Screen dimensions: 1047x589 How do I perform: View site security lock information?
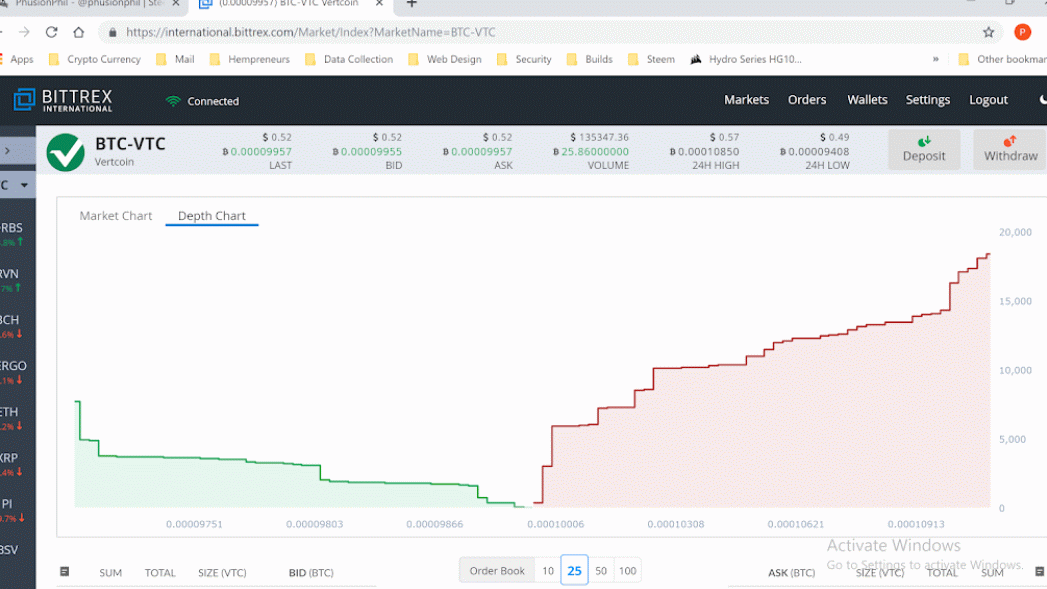(x=112, y=32)
